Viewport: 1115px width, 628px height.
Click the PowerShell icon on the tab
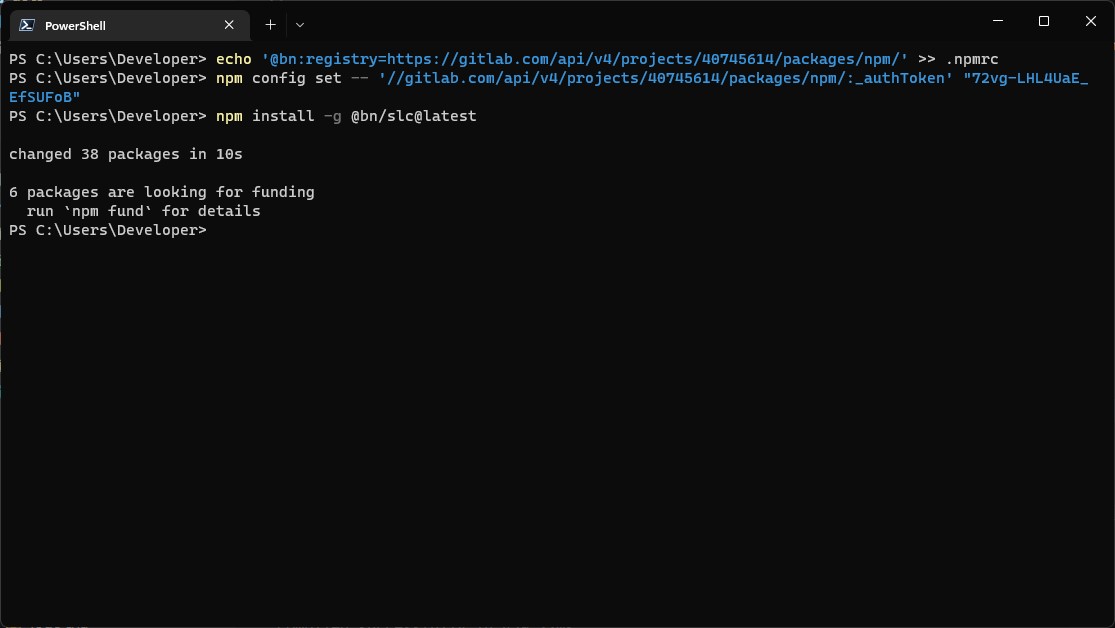click(x=28, y=24)
